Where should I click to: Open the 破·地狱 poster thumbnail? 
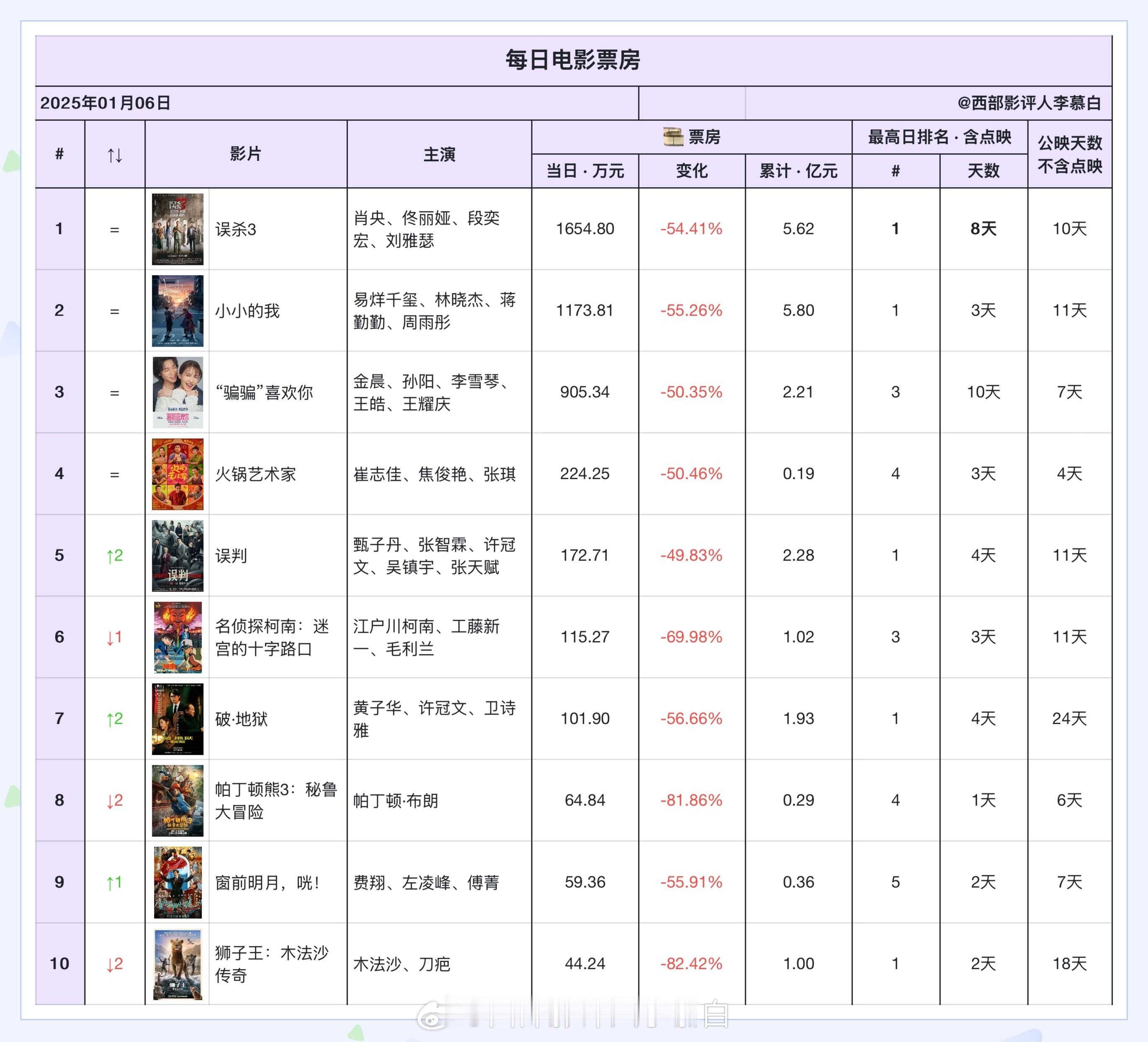pos(178,719)
